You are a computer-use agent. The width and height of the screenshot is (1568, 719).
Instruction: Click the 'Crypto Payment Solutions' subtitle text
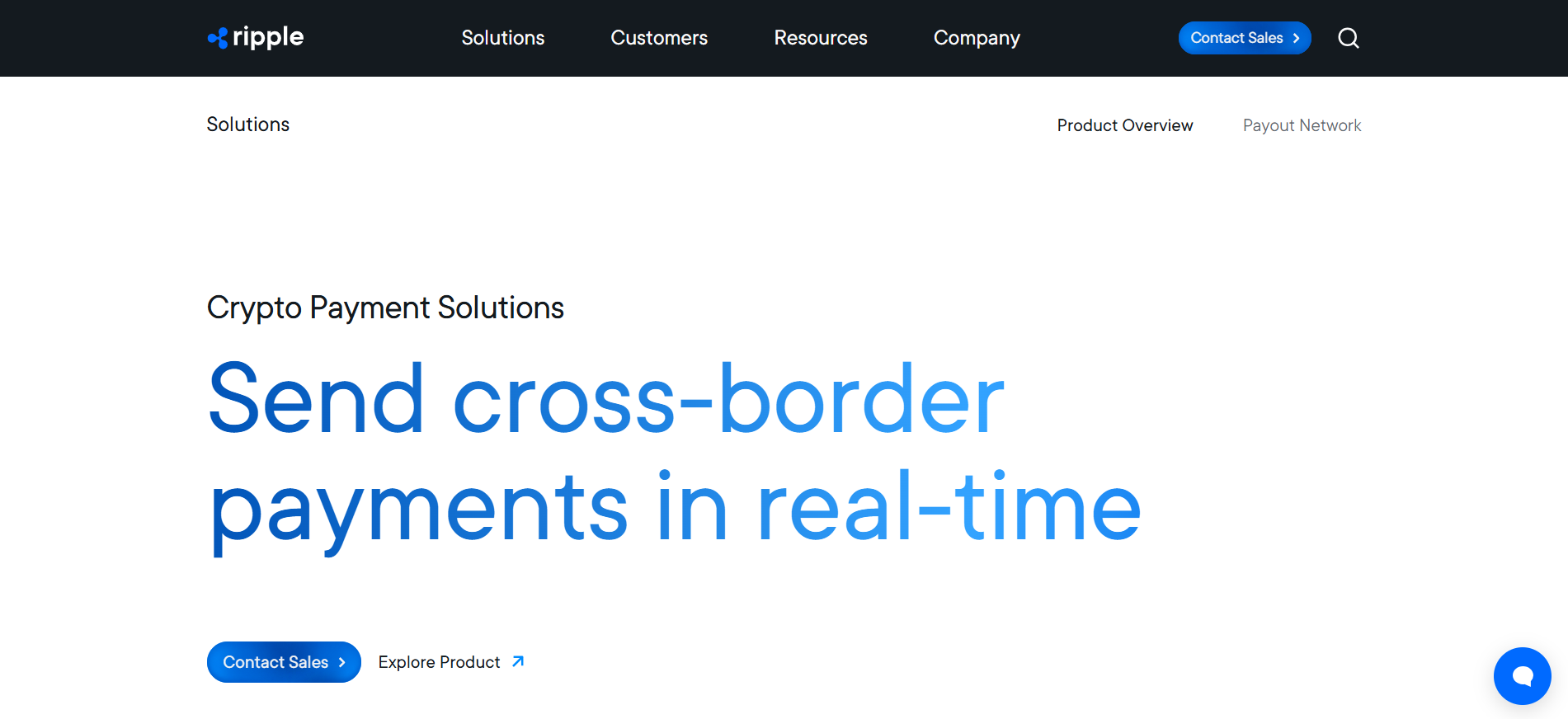pos(385,308)
